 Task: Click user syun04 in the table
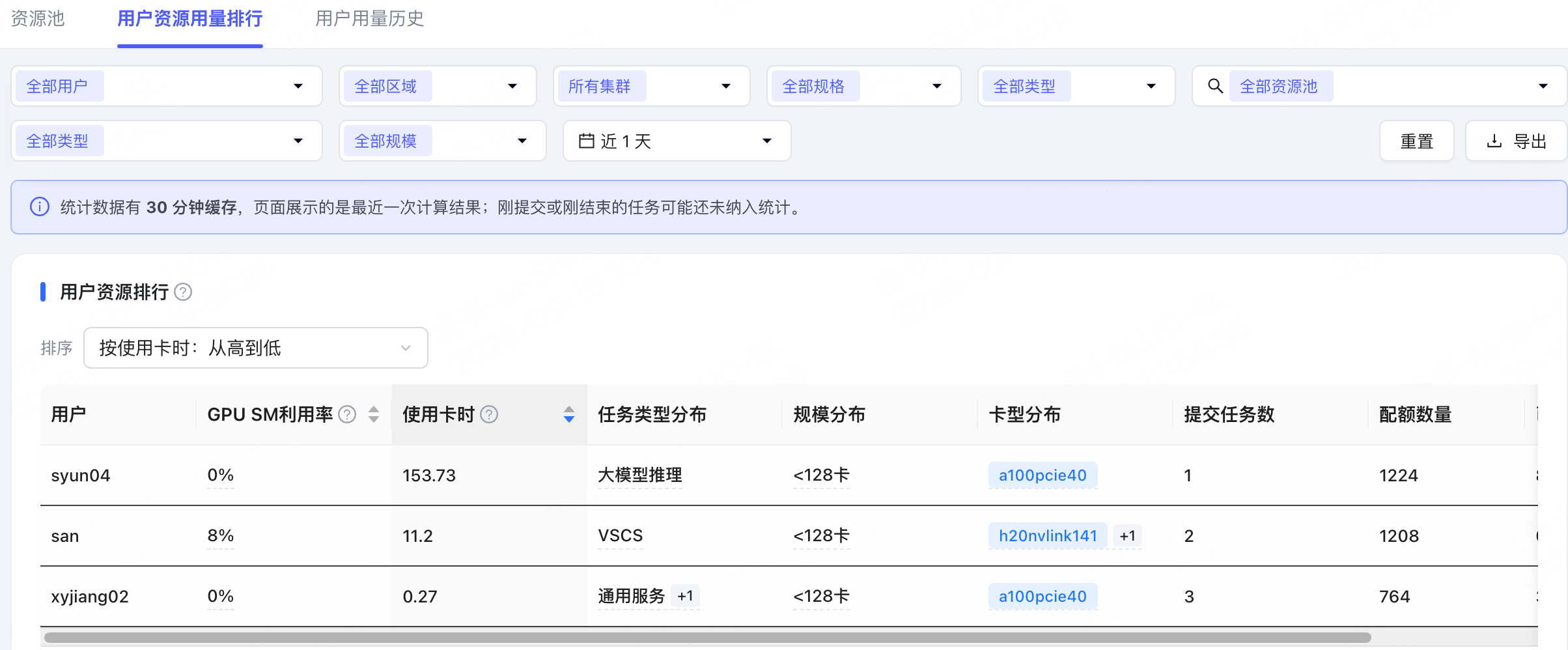[81, 475]
